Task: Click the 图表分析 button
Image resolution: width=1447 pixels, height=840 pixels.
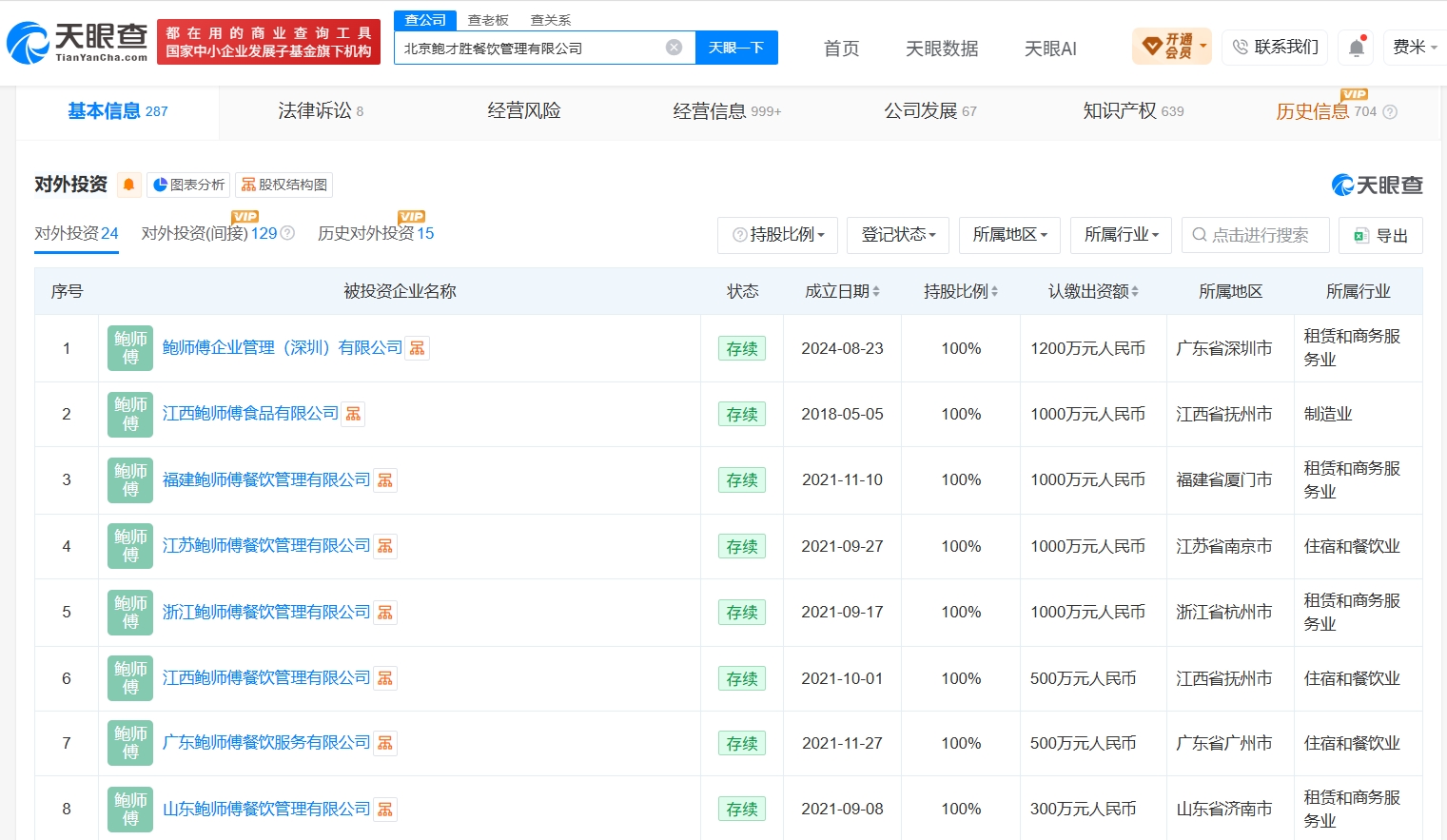Action: 188,185
